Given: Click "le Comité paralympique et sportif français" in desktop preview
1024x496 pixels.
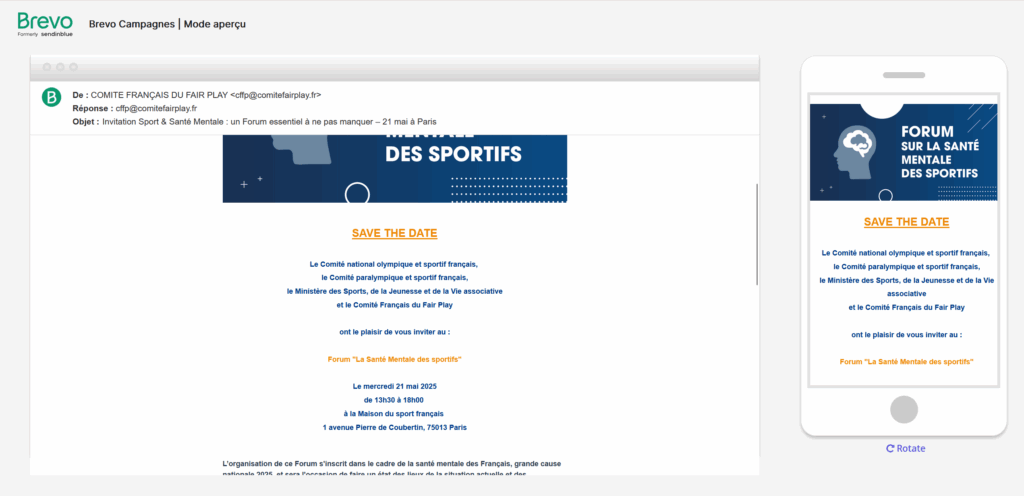Looking at the screenshot, I should (x=394, y=277).
